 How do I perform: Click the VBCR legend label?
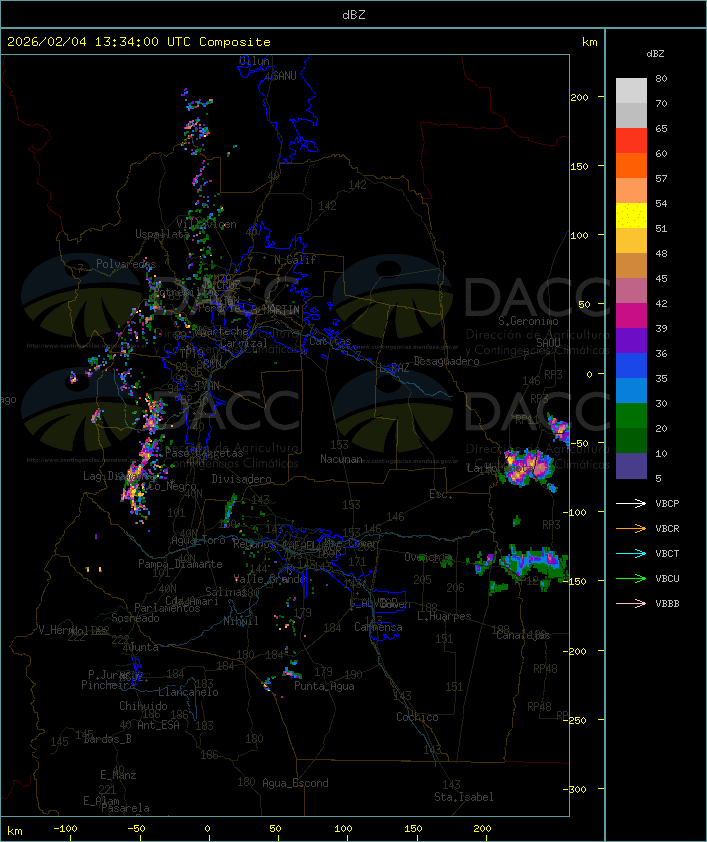pos(667,528)
